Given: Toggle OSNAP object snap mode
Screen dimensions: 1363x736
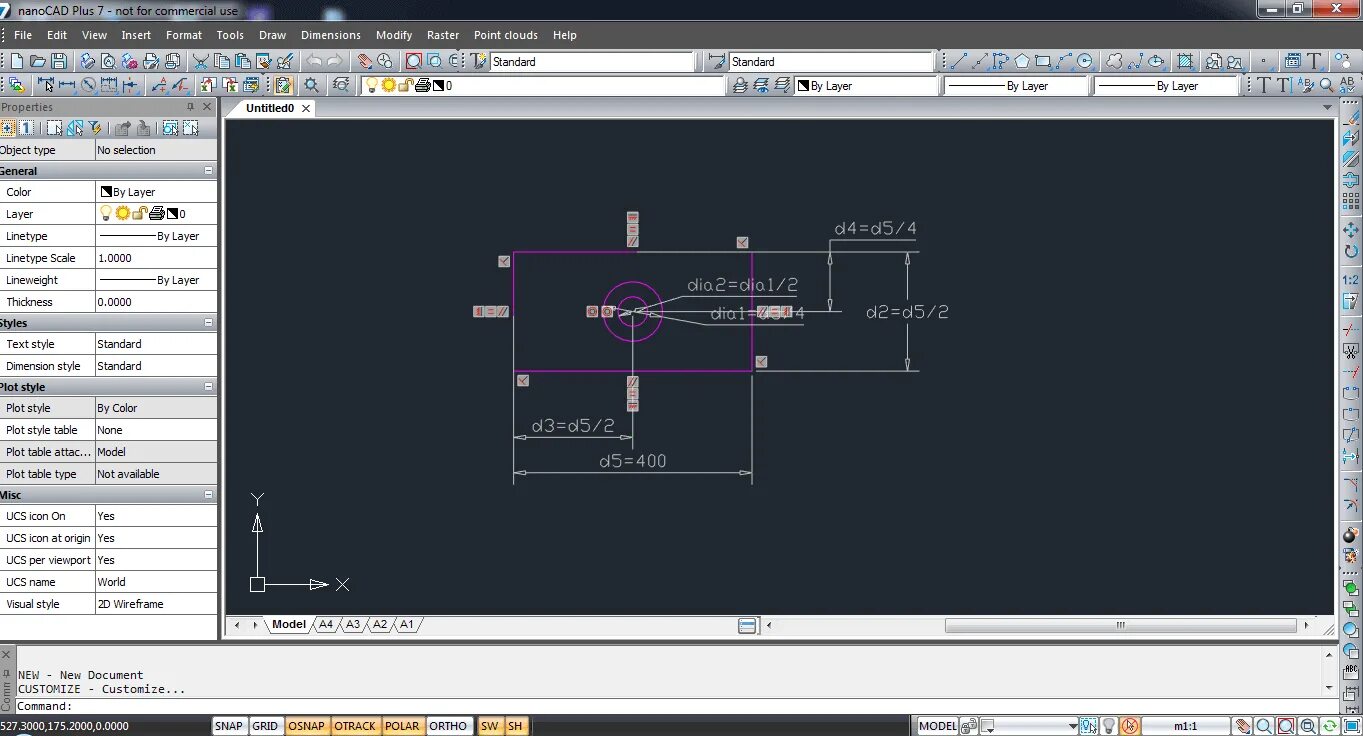Looking at the screenshot, I should [306, 726].
